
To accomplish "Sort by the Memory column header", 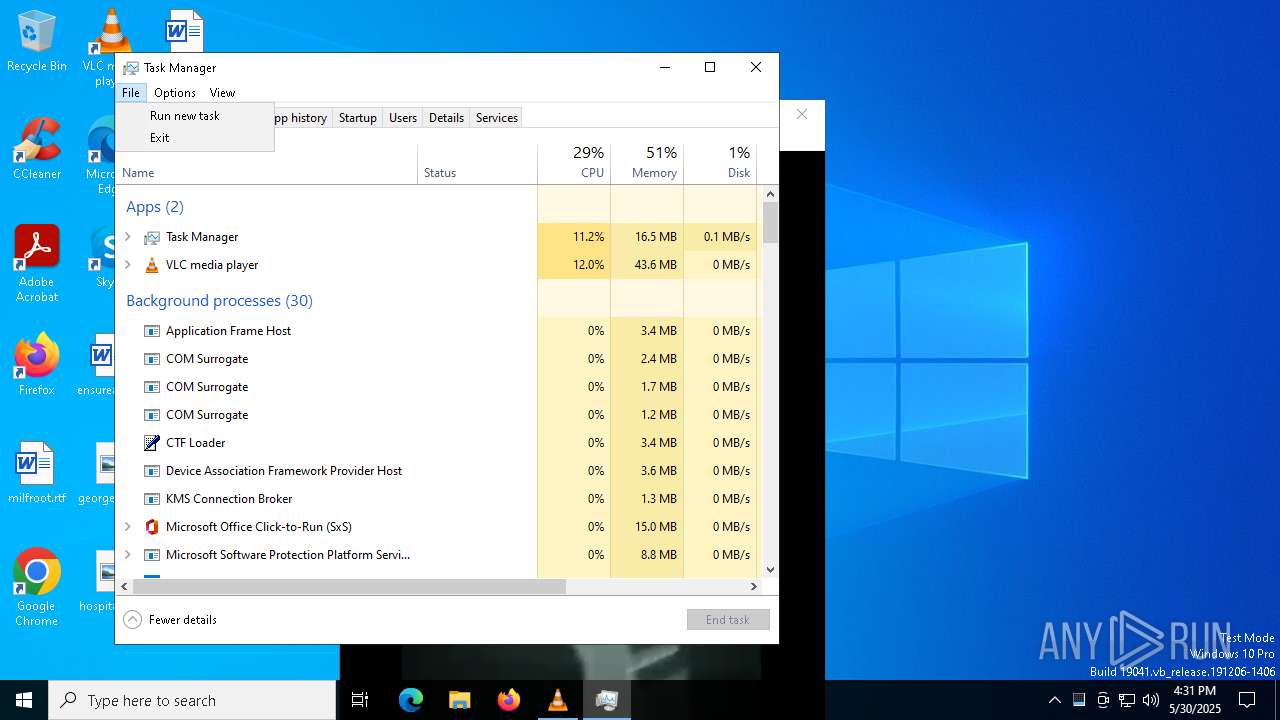I will (647, 163).
